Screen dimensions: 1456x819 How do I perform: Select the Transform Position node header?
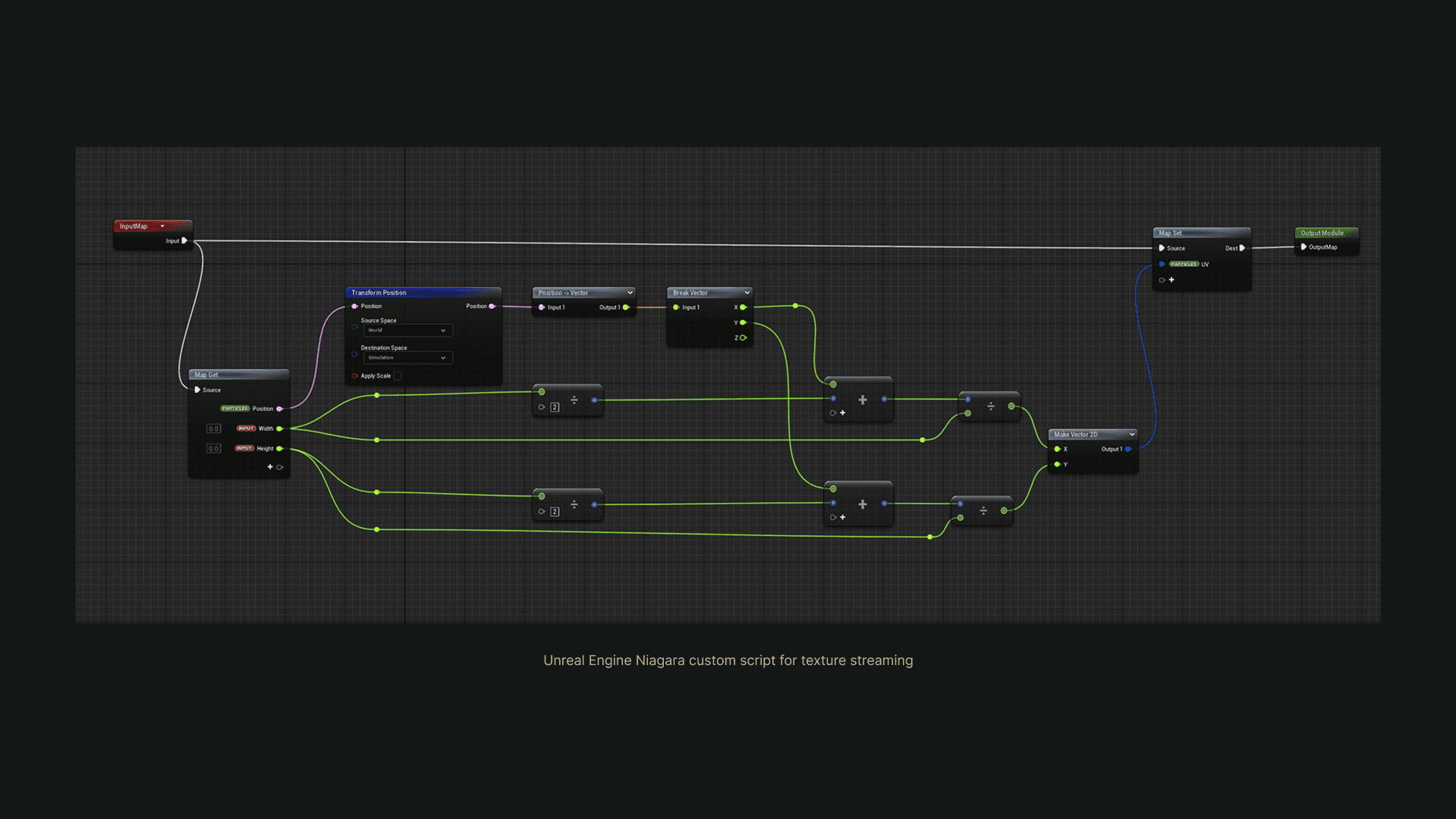[x=423, y=293]
